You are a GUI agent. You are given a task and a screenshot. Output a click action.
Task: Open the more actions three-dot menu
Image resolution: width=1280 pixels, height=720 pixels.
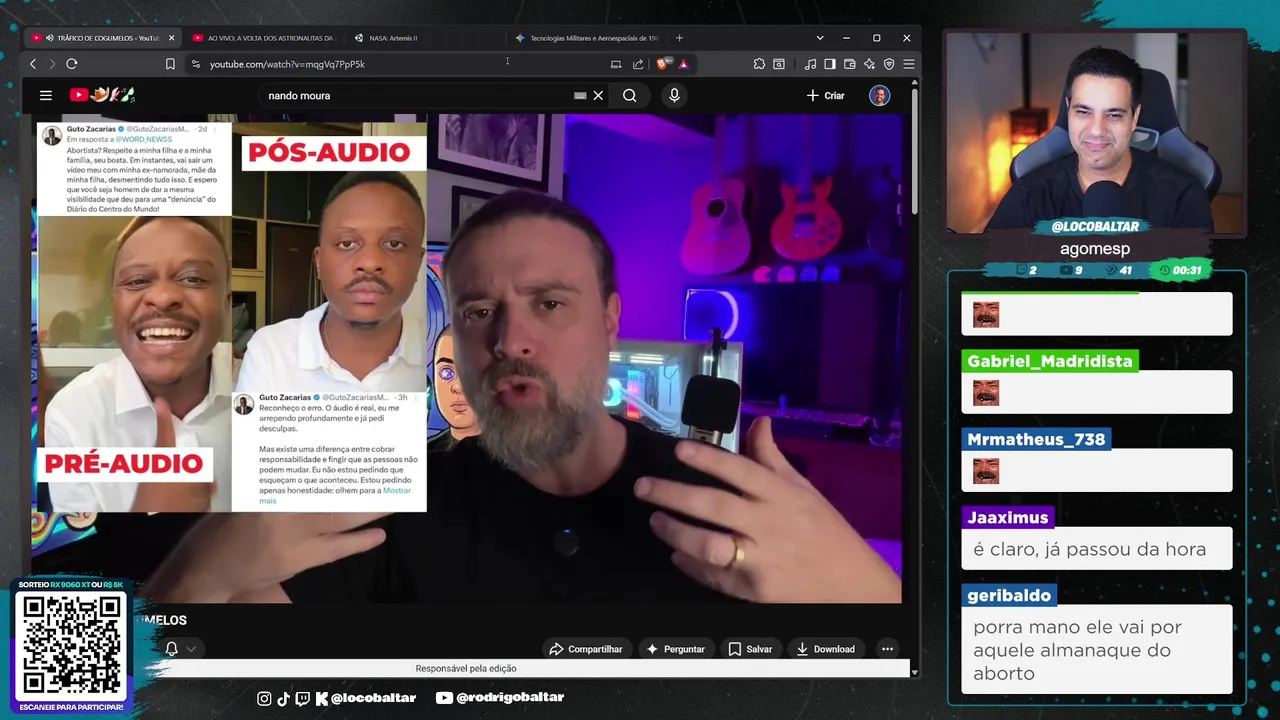point(887,649)
